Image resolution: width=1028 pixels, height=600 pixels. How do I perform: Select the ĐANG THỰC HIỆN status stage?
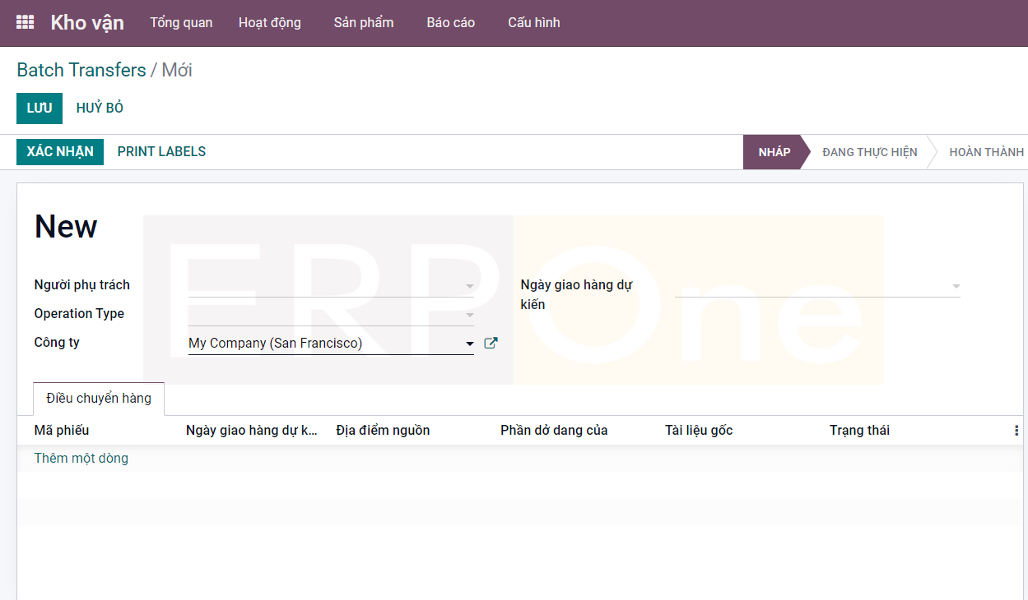(869, 152)
